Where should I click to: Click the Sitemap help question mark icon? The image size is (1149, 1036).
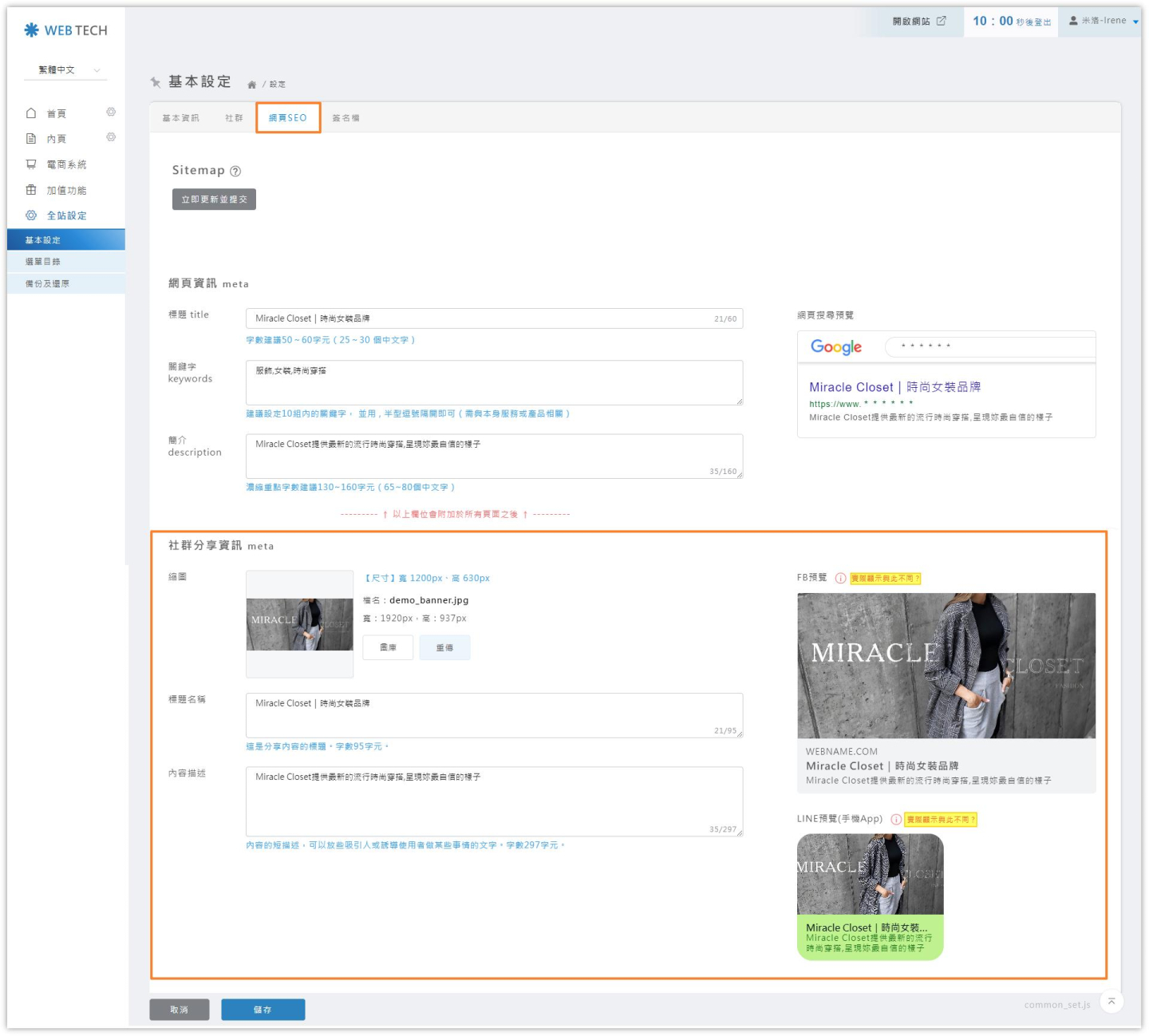(235, 171)
